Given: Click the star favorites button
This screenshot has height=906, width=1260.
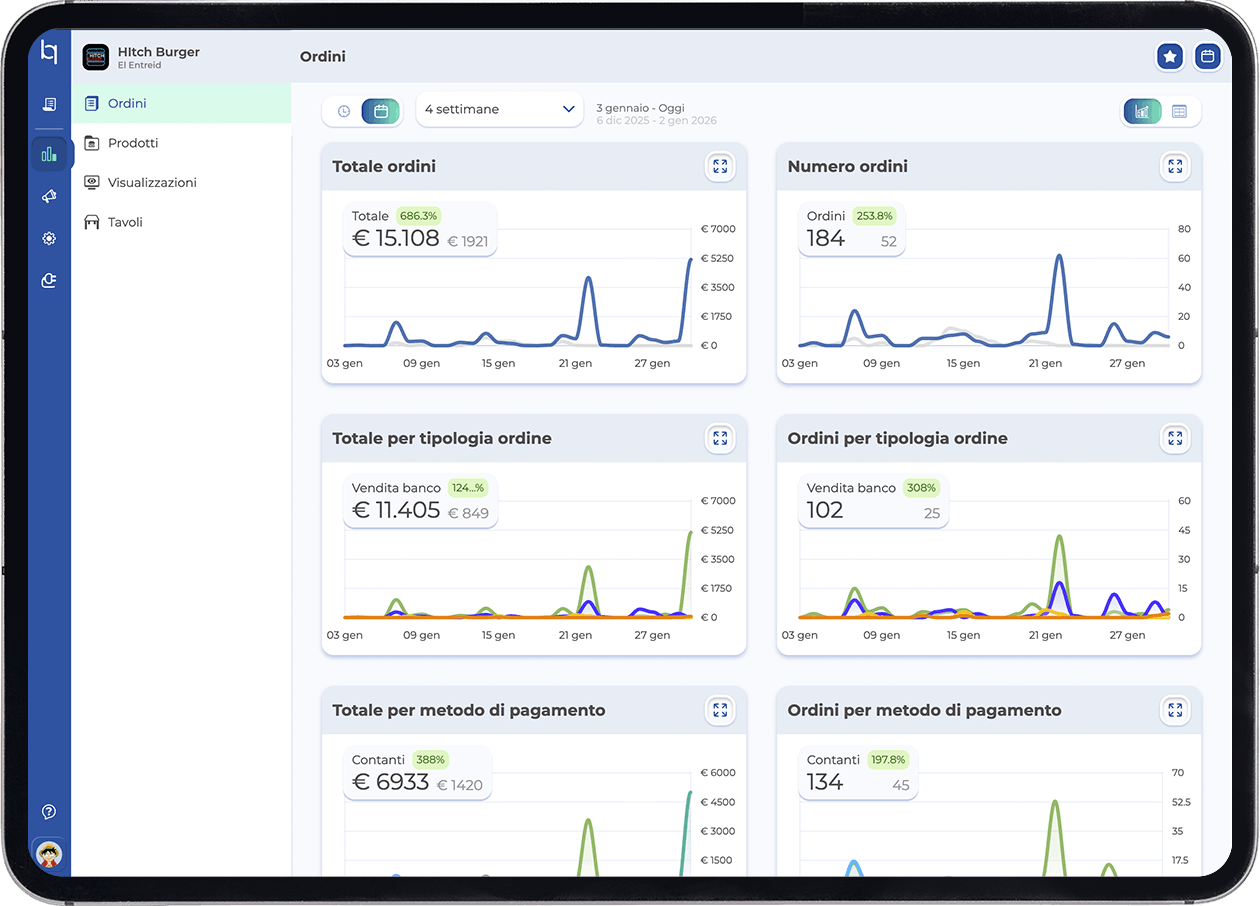Looking at the screenshot, I should (x=1170, y=57).
